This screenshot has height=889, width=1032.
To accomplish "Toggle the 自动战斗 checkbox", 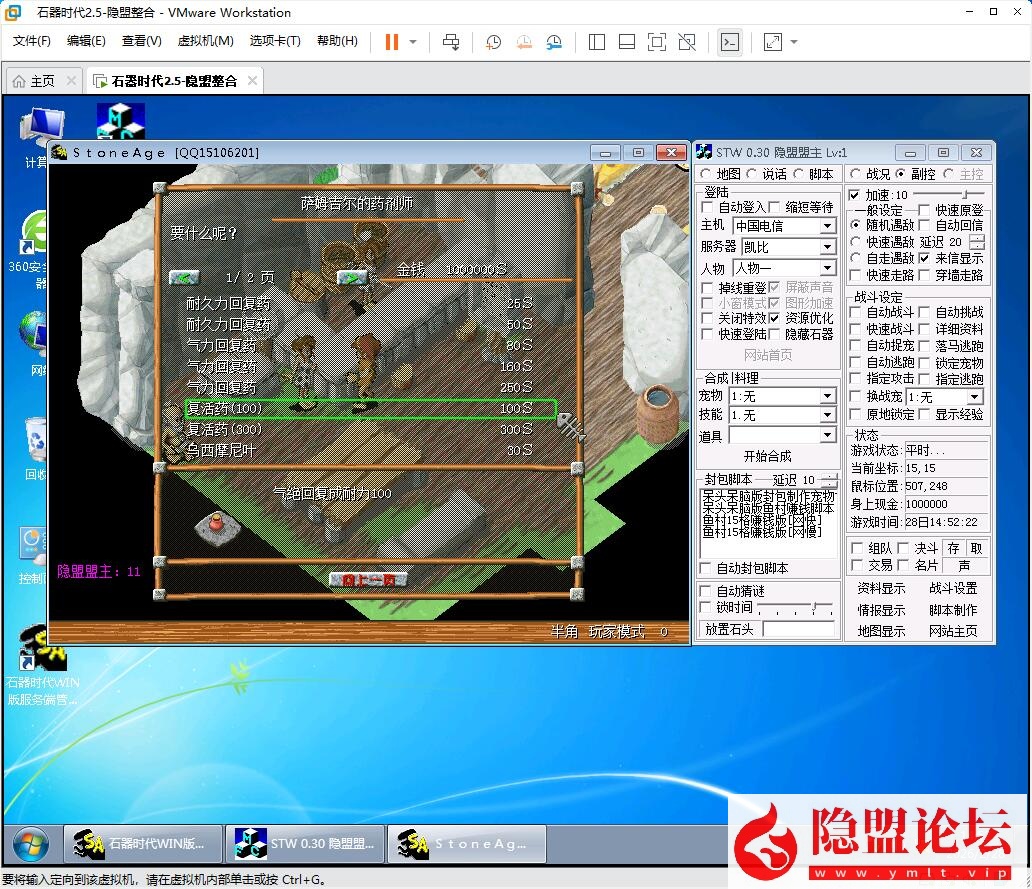I will (x=856, y=313).
